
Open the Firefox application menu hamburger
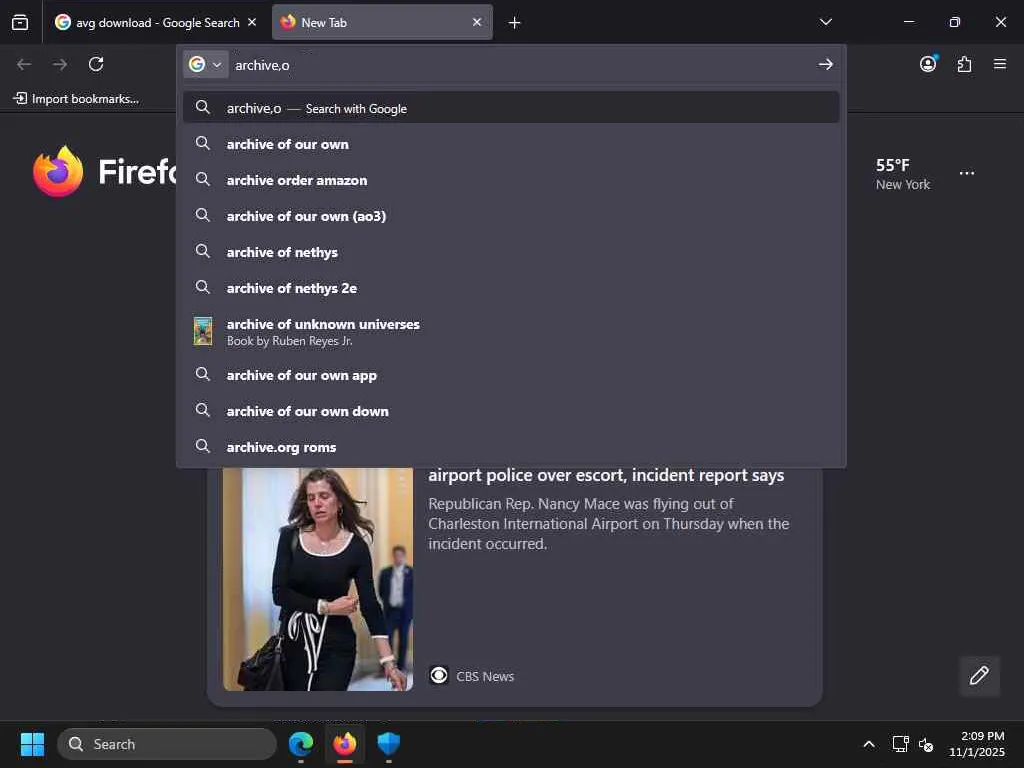(1000, 64)
